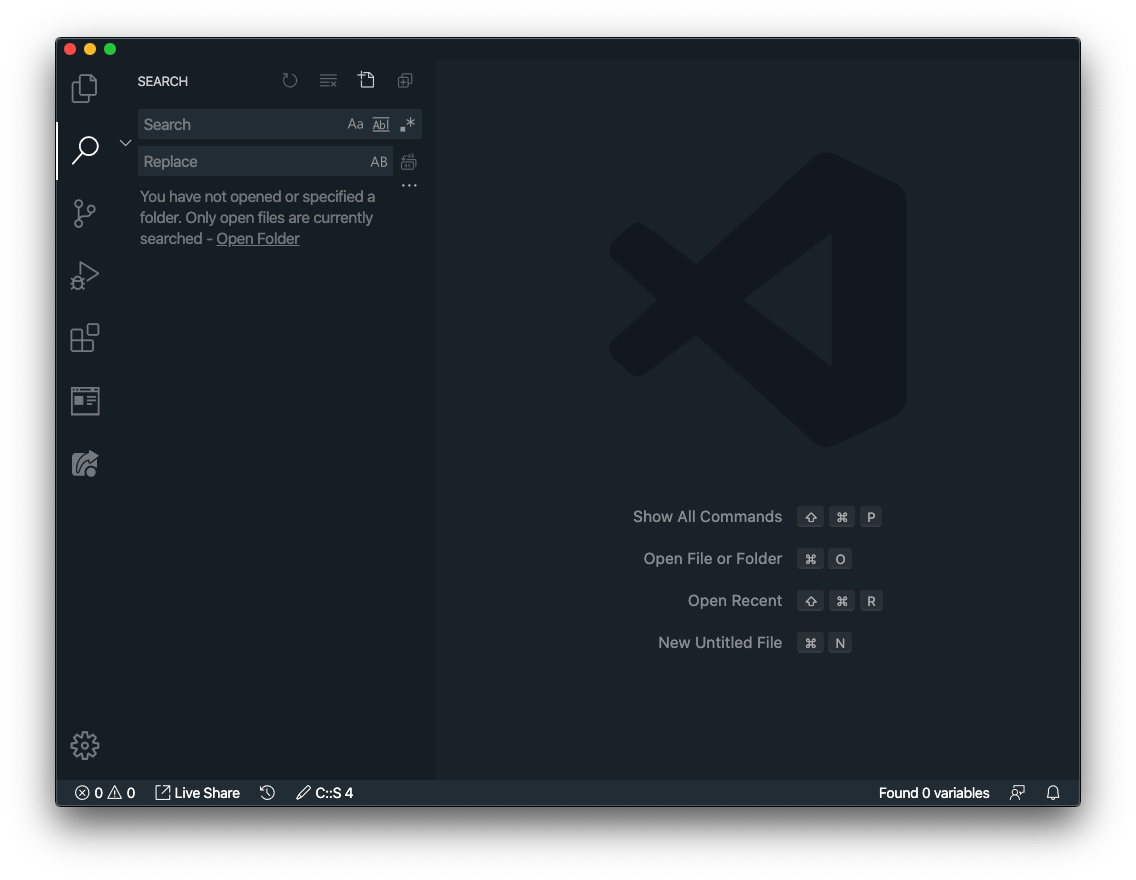Open notifications bell
The width and height of the screenshot is (1136, 880).
[x=1053, y=792]
